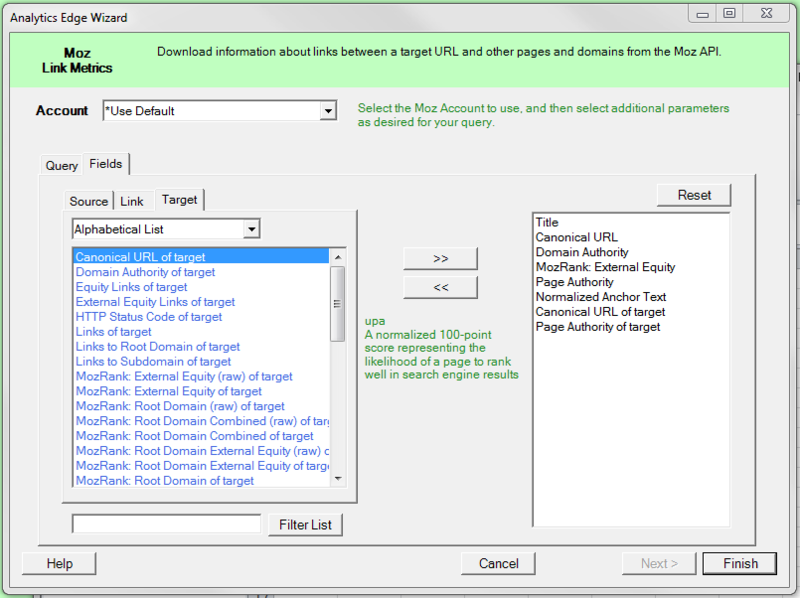Switch to the Query tab

61,165
